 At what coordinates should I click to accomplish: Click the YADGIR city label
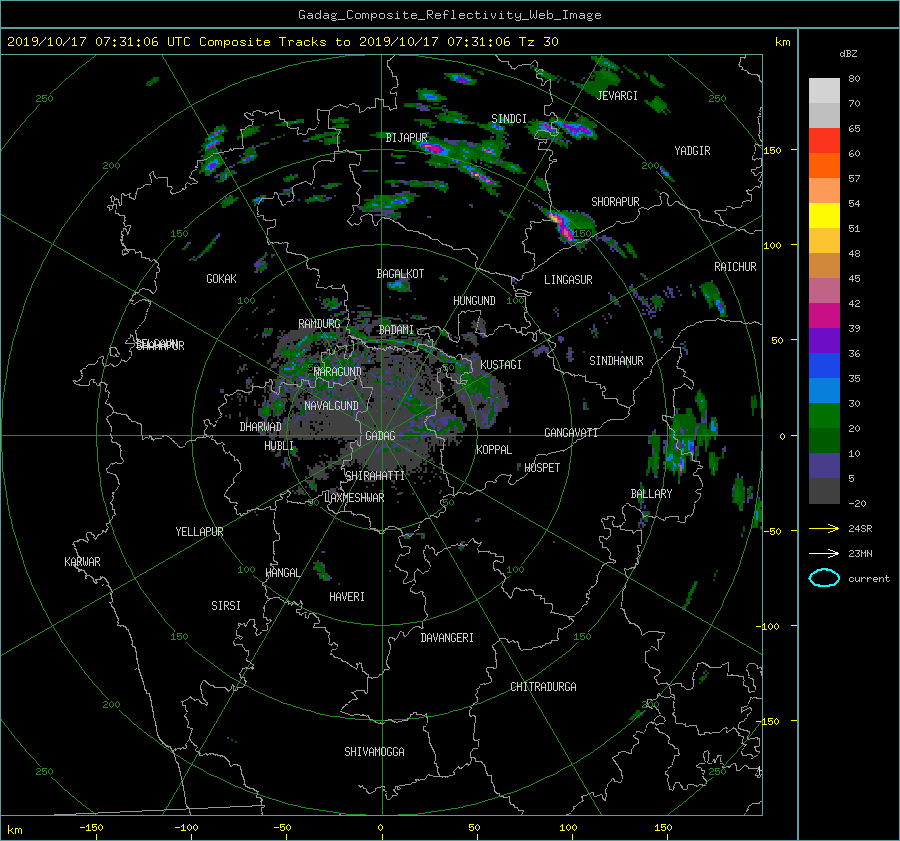[x=692, y=151]
